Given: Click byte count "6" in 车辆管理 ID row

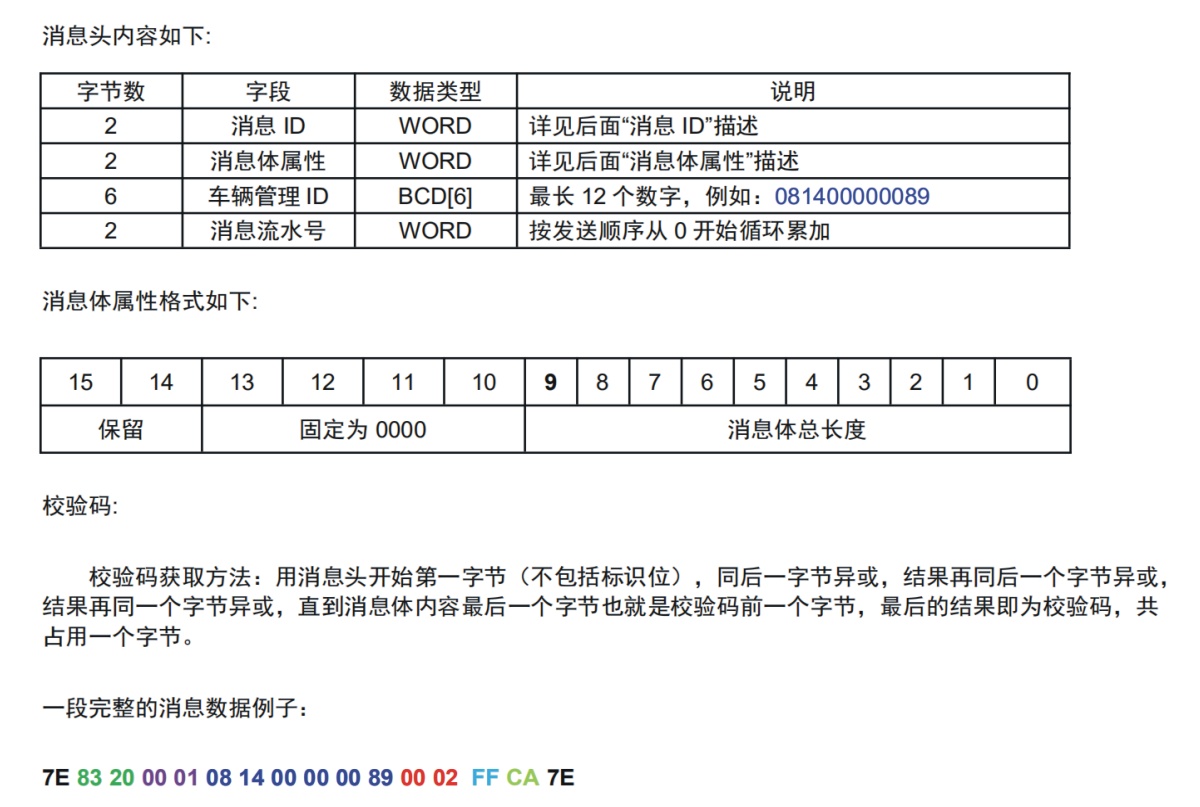Looking at the screenshot, I should click(111, 196).
